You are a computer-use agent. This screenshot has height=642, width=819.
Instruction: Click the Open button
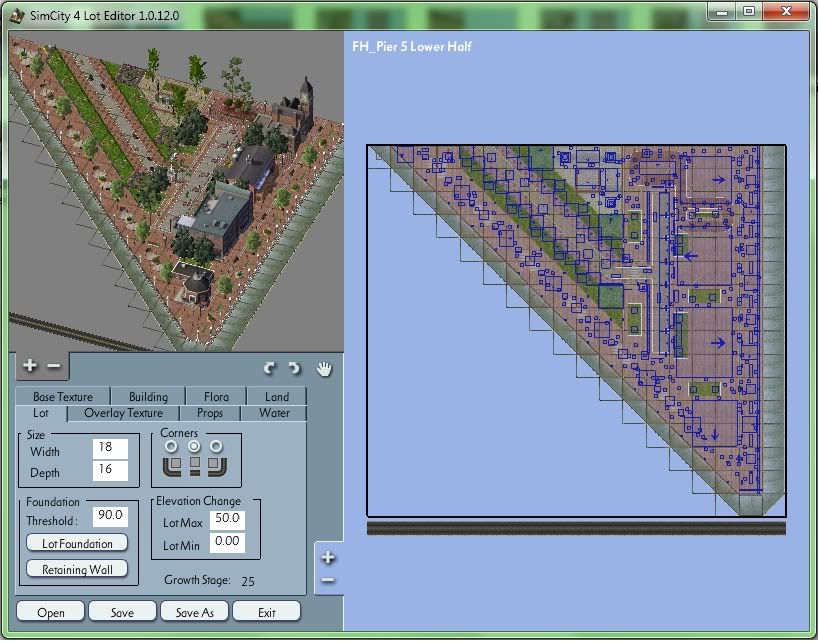(51, 612)
